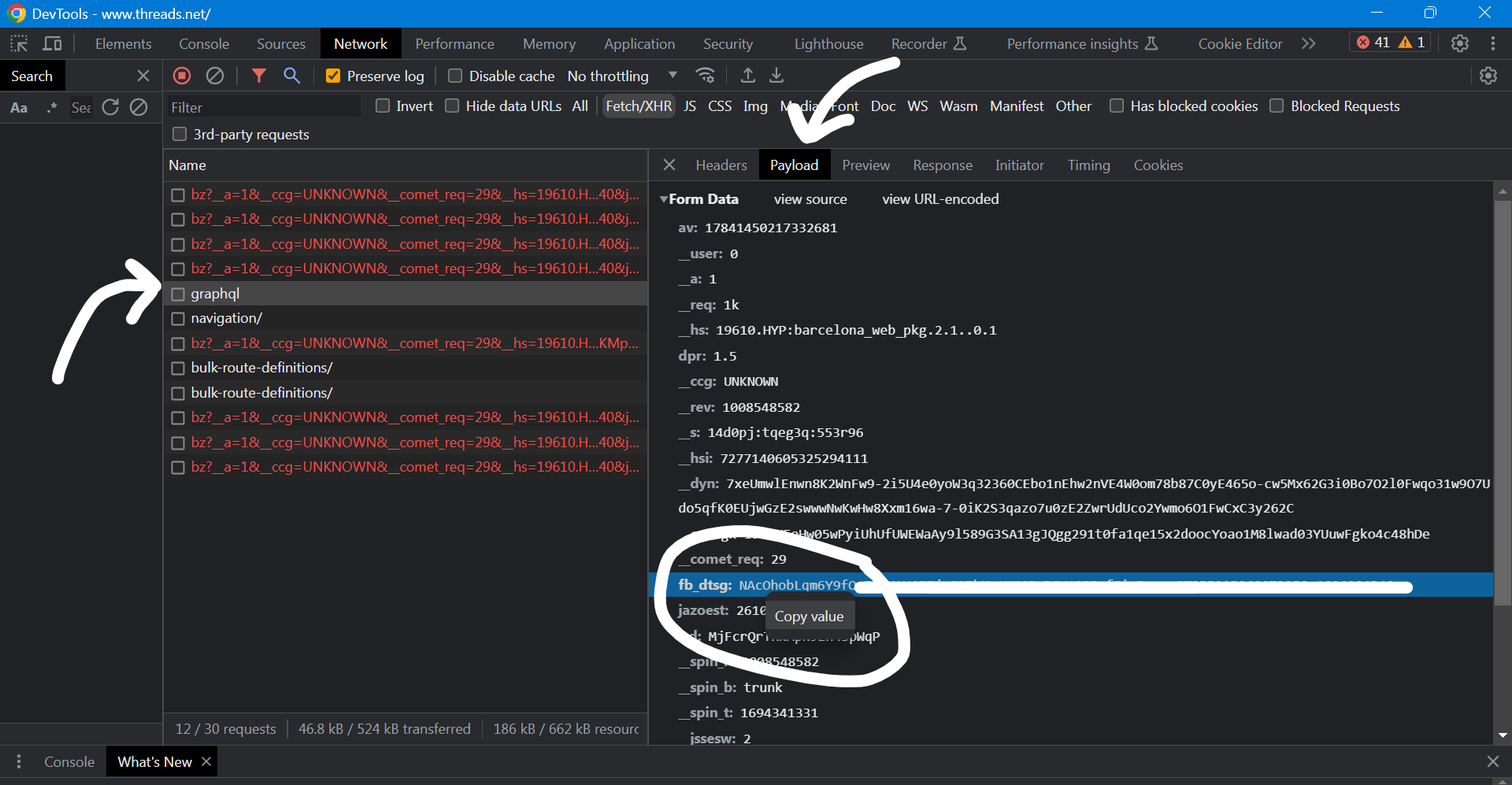Check Has blocked cookies checkbox
Viewport: 1512px width, 785px height.
[1117, 106]
